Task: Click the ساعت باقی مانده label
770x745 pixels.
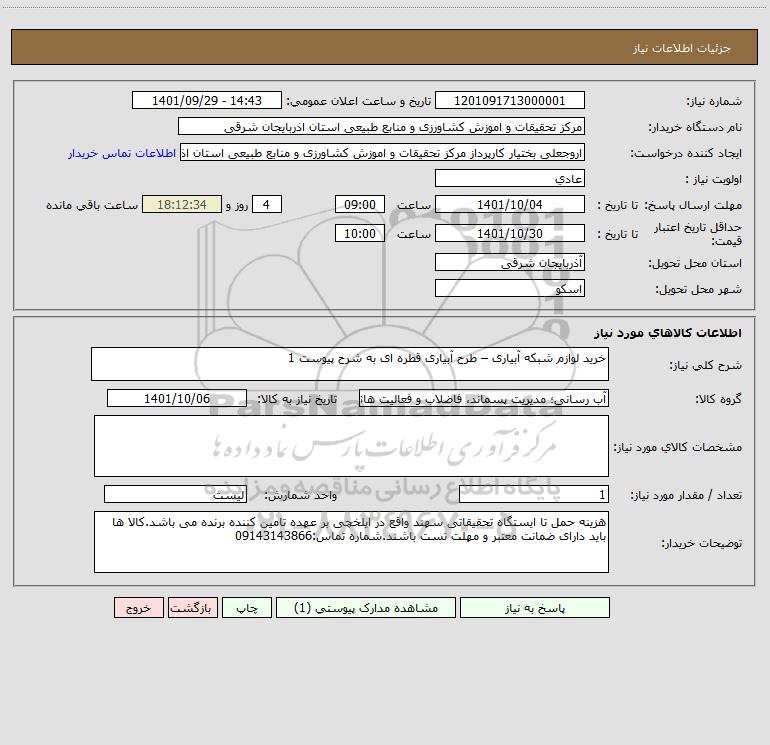Action: pyautogui.click(x=92, y=205)
